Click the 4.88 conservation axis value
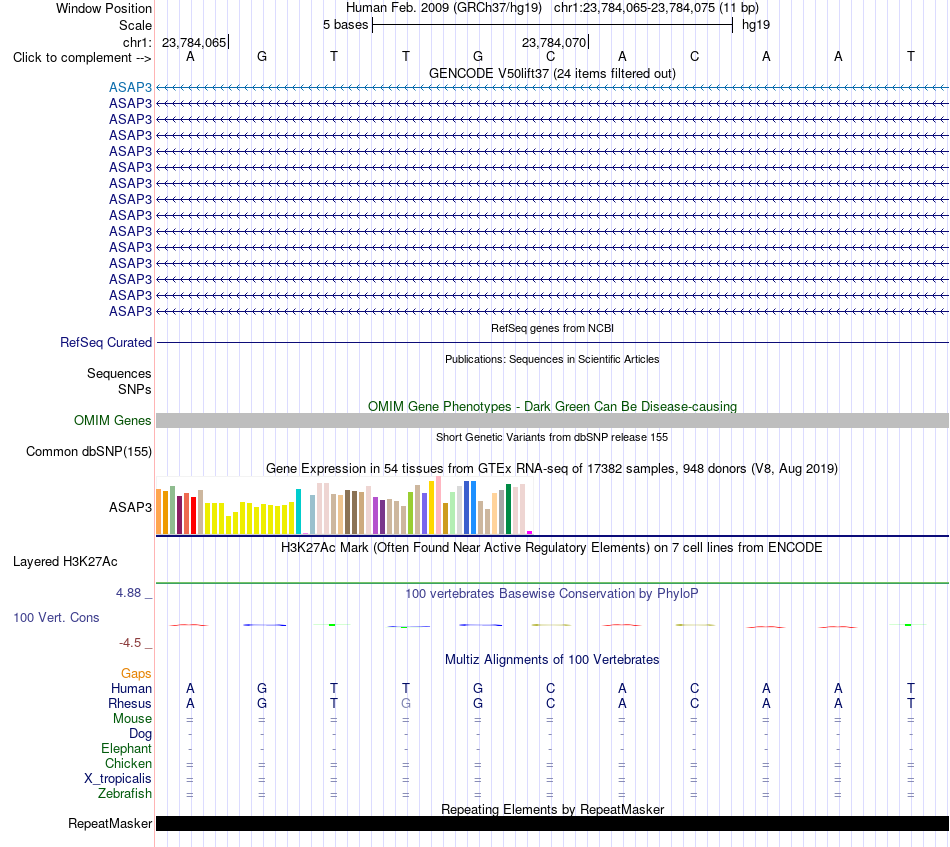Viewport: 950px width, 847px height. pyautogui.click(x=128, y=593)
